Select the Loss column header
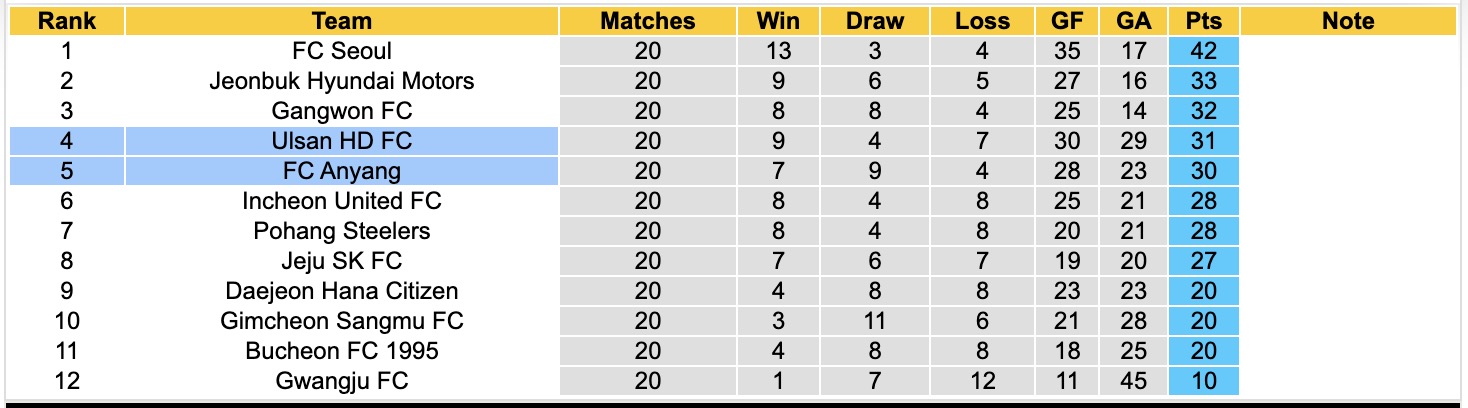 982,21
